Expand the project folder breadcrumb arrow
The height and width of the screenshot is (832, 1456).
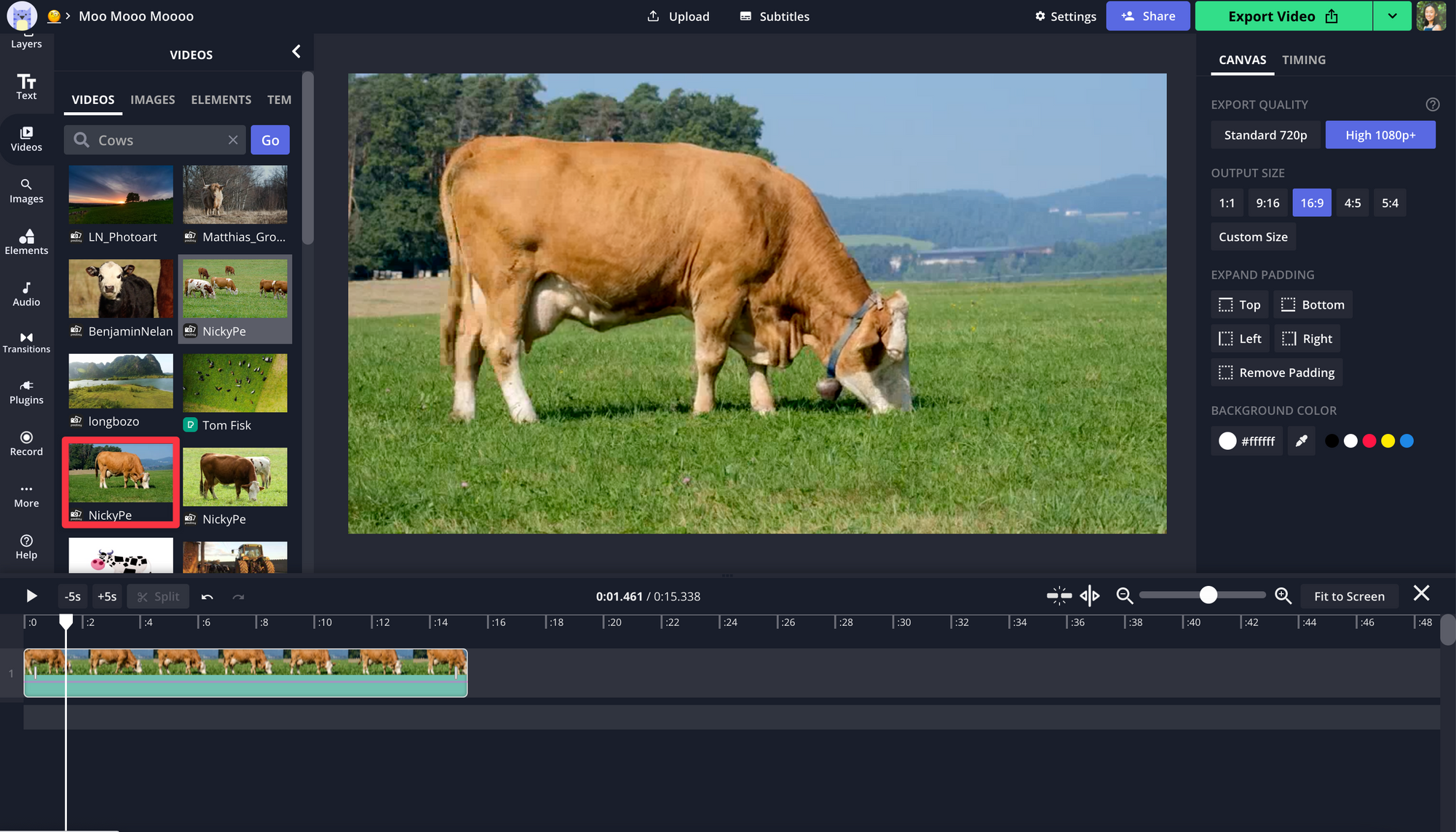coord(68,16)
